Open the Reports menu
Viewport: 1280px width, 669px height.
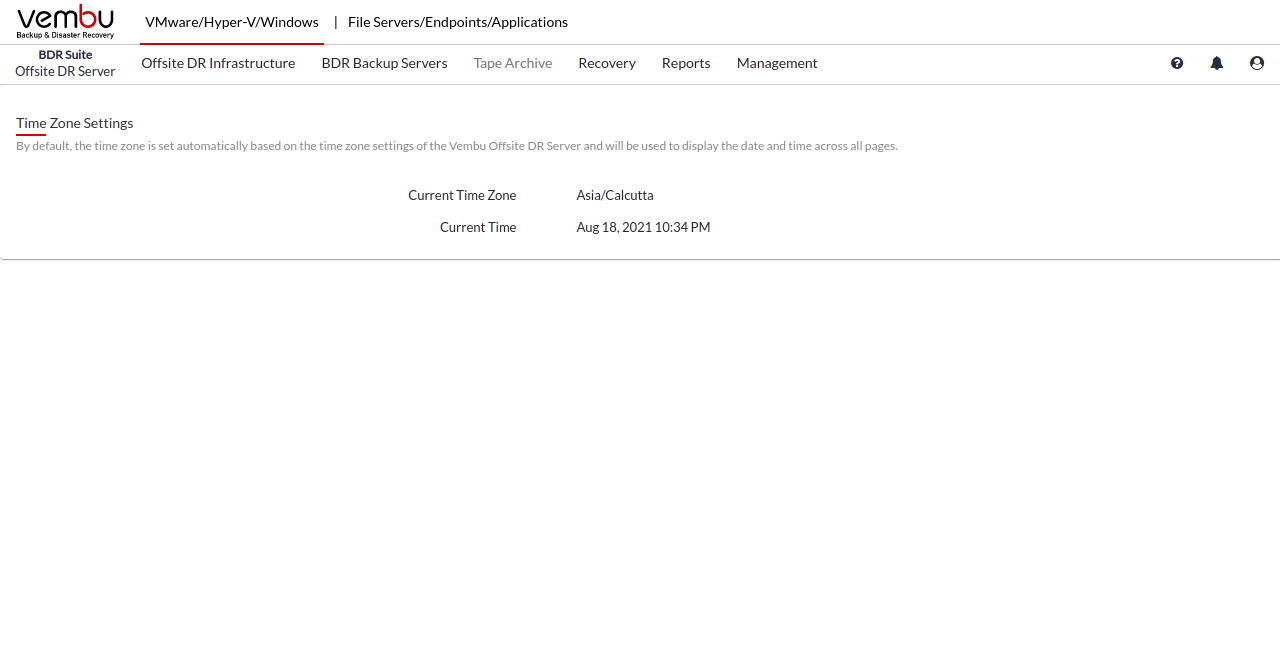pyautogui.click(x=686, y=63)
